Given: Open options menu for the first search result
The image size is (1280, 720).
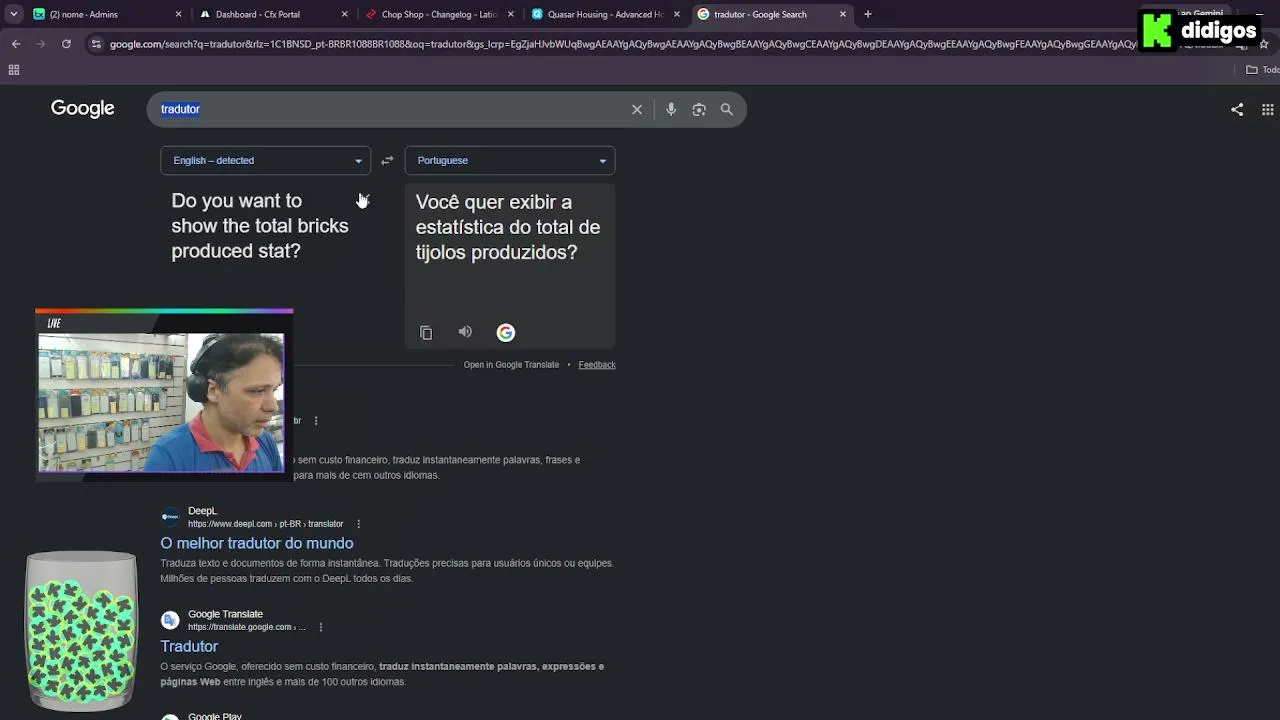Looking at the screenshot, I should point(316,421).
